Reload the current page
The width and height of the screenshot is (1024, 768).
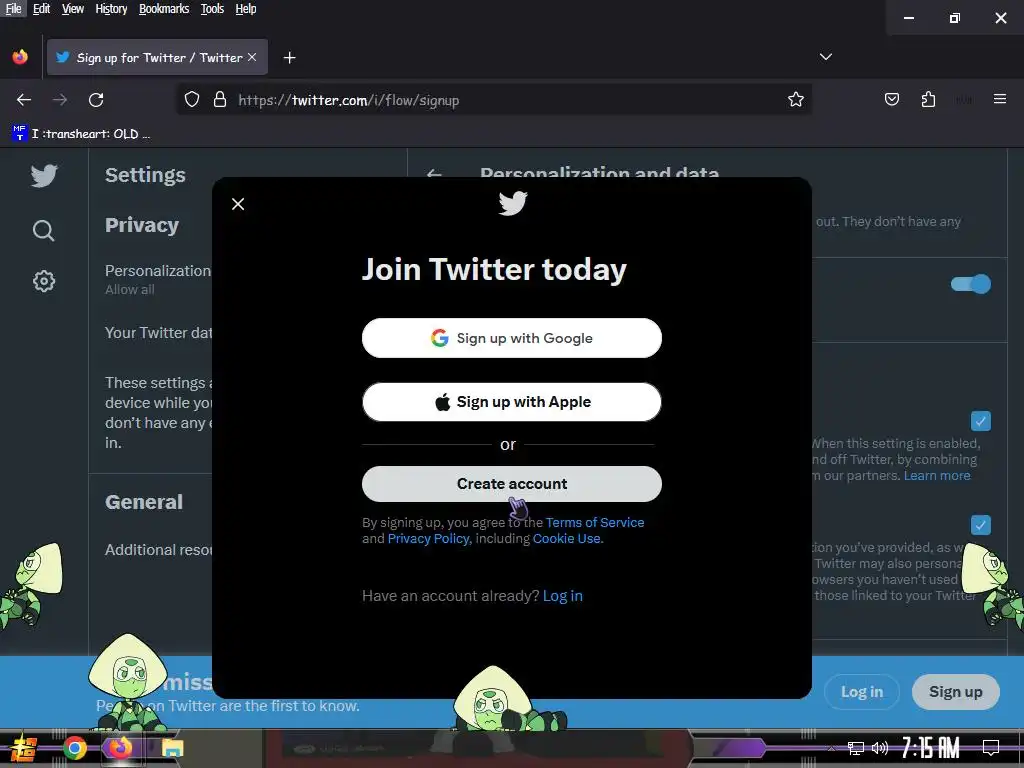[x=96, y=99]
